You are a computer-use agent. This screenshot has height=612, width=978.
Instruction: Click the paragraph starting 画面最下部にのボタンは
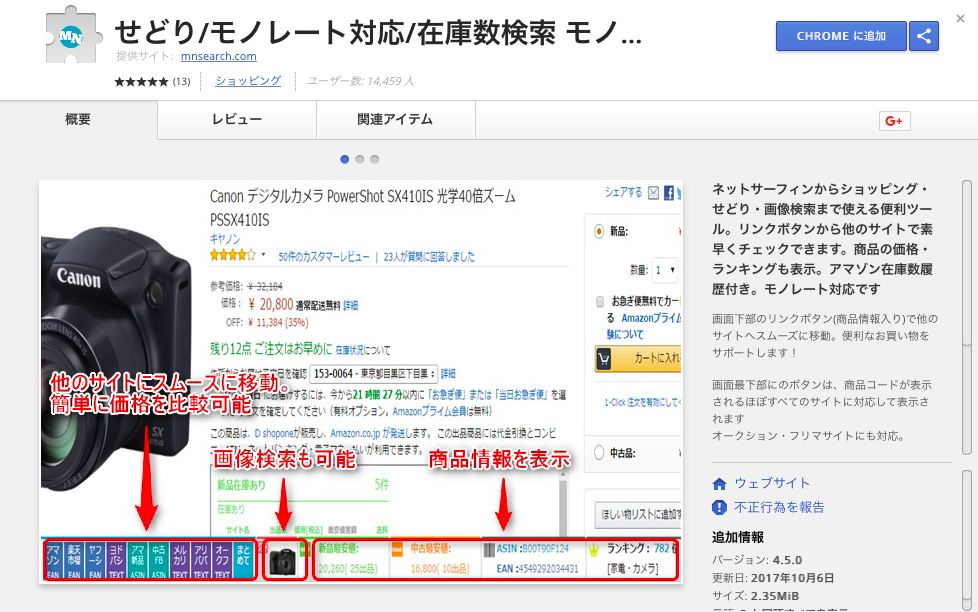tap(822, 410)
